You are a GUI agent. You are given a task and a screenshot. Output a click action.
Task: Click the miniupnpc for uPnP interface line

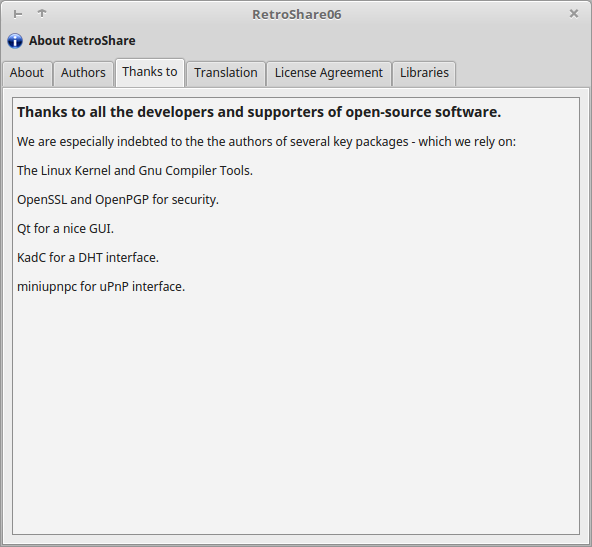pos(101,287)
